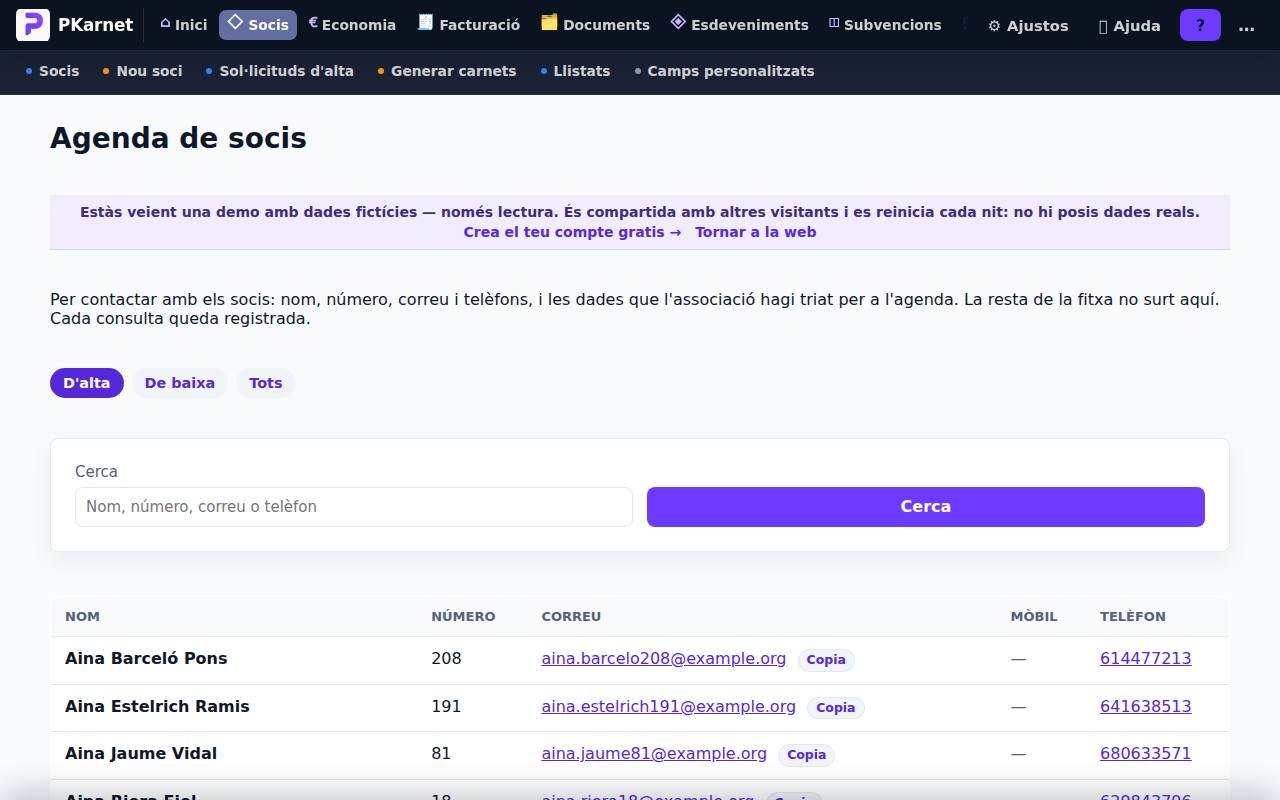This screenshot has height=800, width=1280.
Task: Call phone number 614477213
Action: click(x=1146, y=658)
